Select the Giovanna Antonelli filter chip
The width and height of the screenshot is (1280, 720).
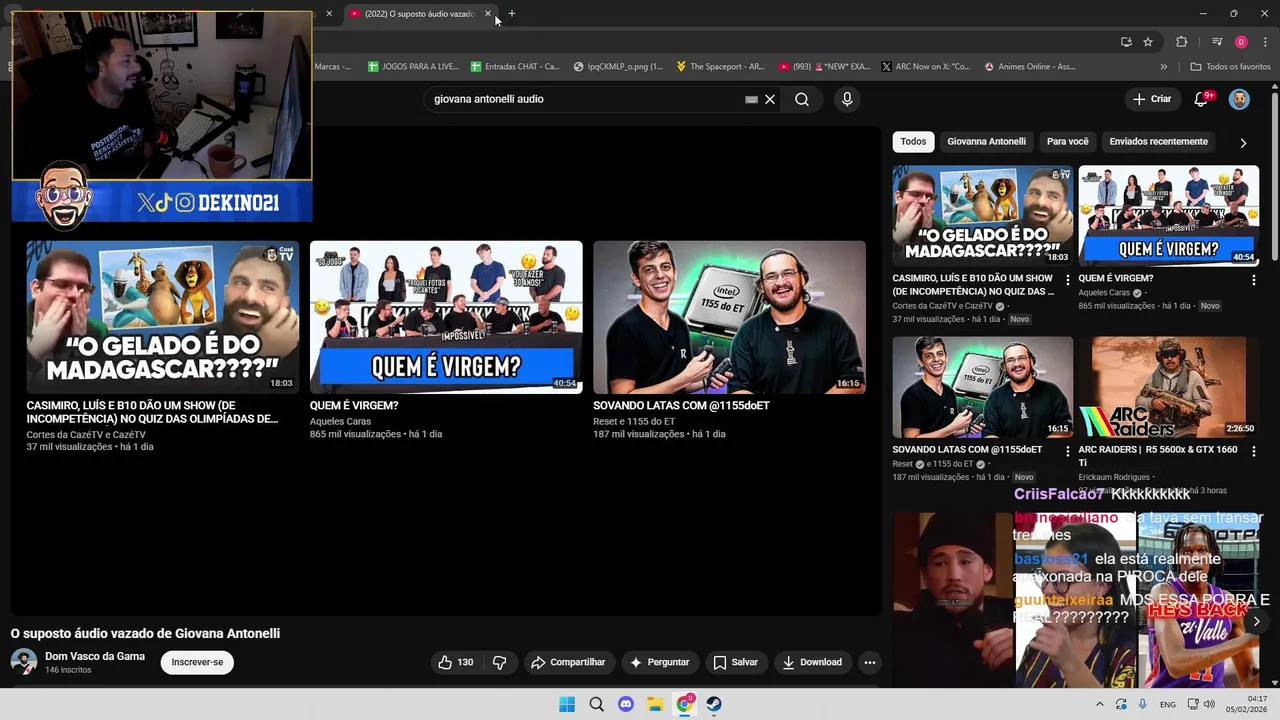coord(986,142)
